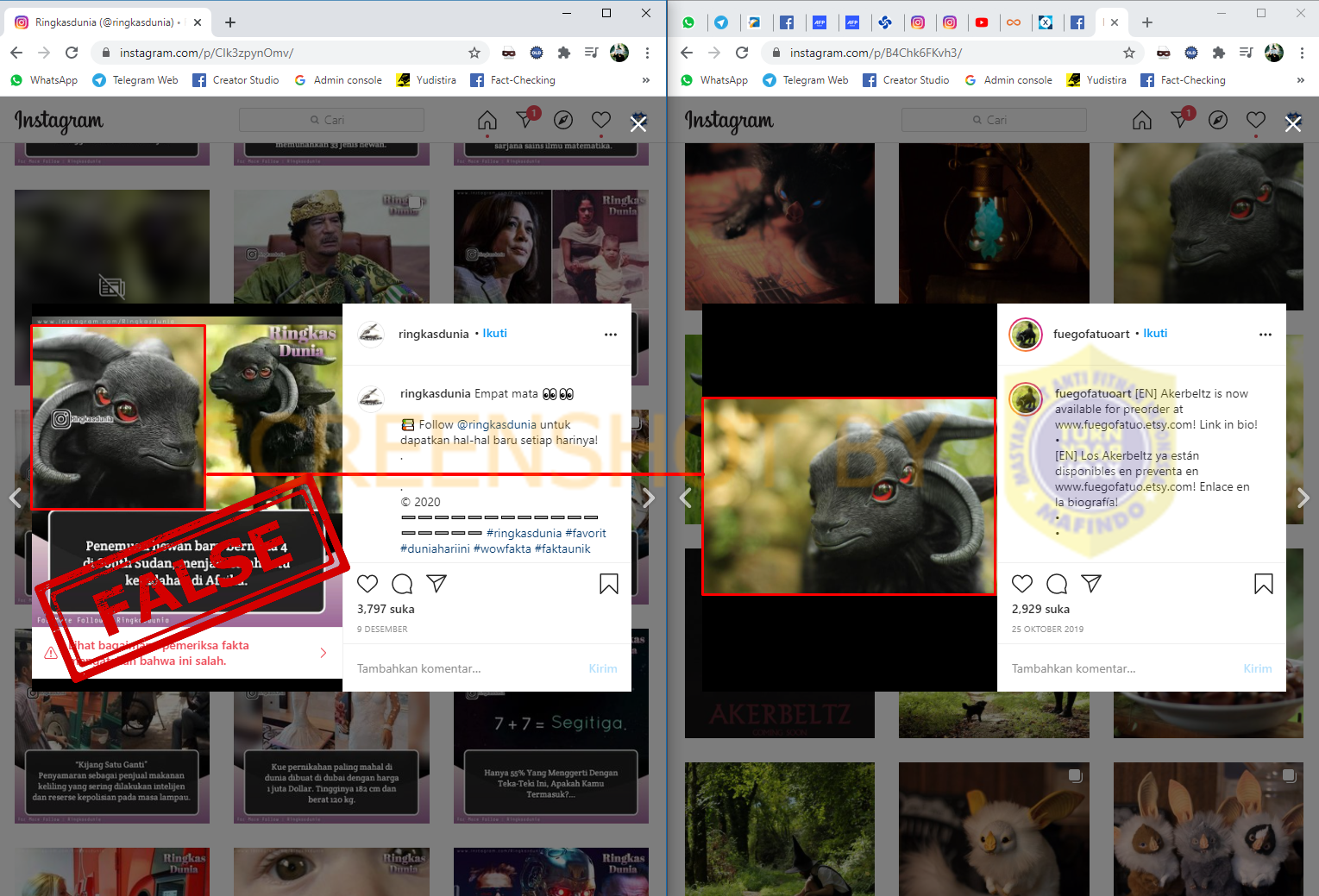Go to next post in right window
1319x896 pixels.
click(1303, 498)
